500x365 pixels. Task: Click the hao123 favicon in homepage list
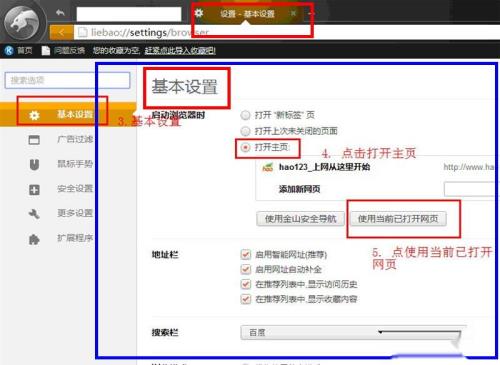tap(268, 167)
